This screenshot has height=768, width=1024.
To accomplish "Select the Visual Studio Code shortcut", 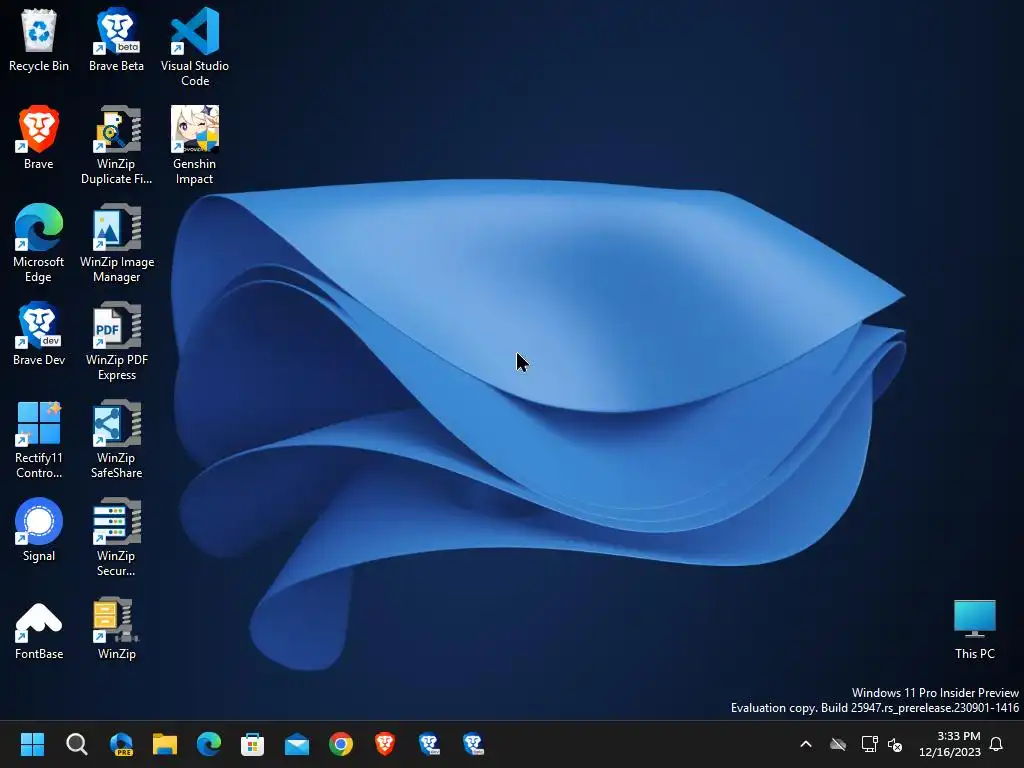I will (x=195, y=47).
